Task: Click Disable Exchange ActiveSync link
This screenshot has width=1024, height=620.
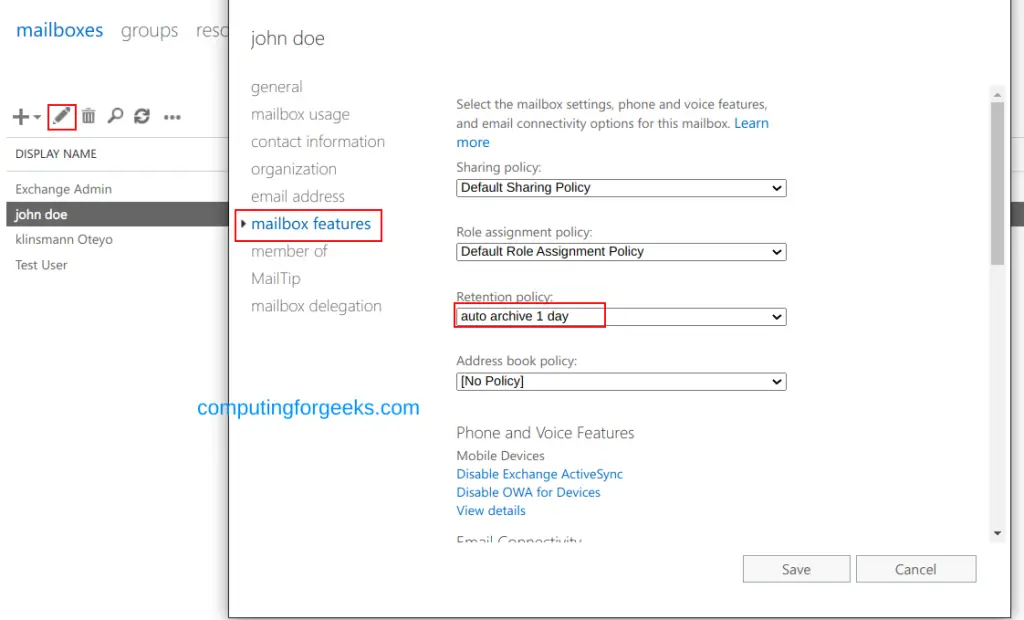Action: tap(539, 474)
